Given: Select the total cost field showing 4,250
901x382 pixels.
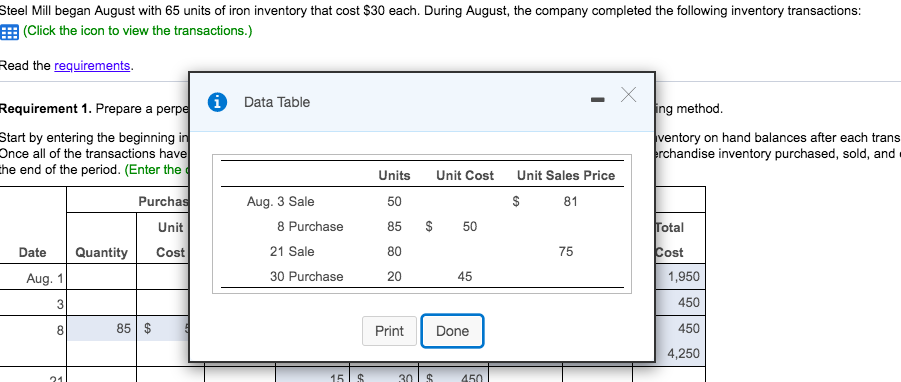Looking at the screenshot, I should (x=679, y=354).
